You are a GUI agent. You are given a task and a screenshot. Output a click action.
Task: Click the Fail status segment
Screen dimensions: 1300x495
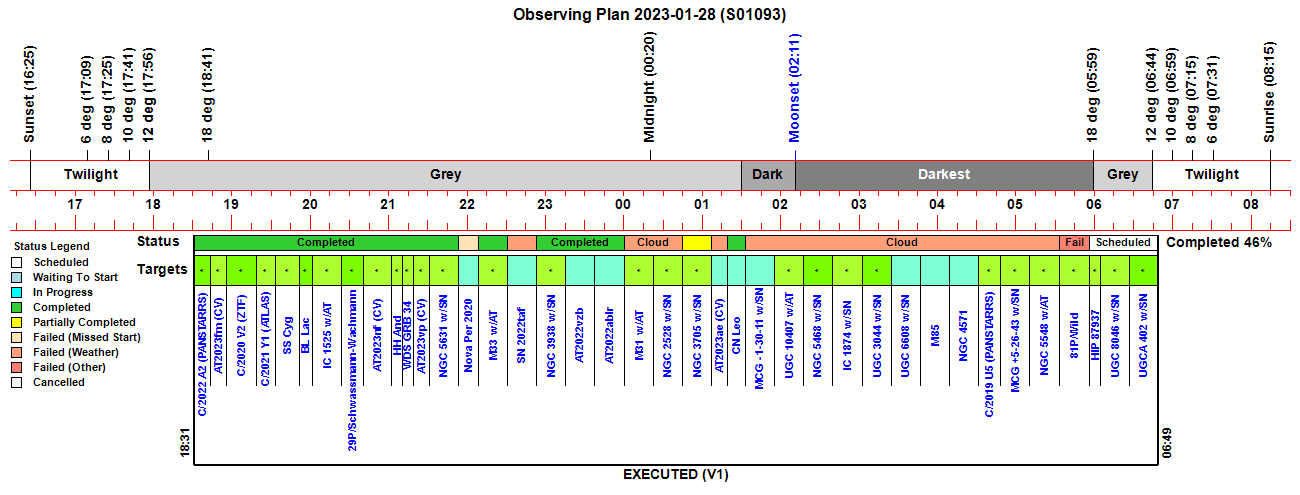[x=1075, y=242]
